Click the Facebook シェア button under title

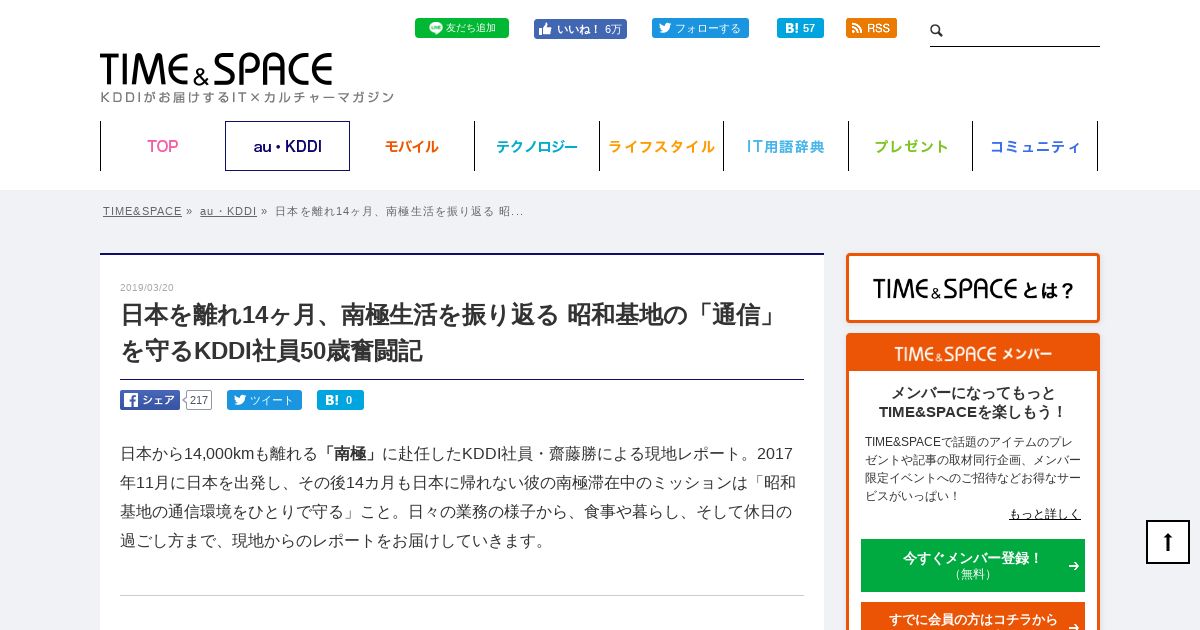click(150, 400)
